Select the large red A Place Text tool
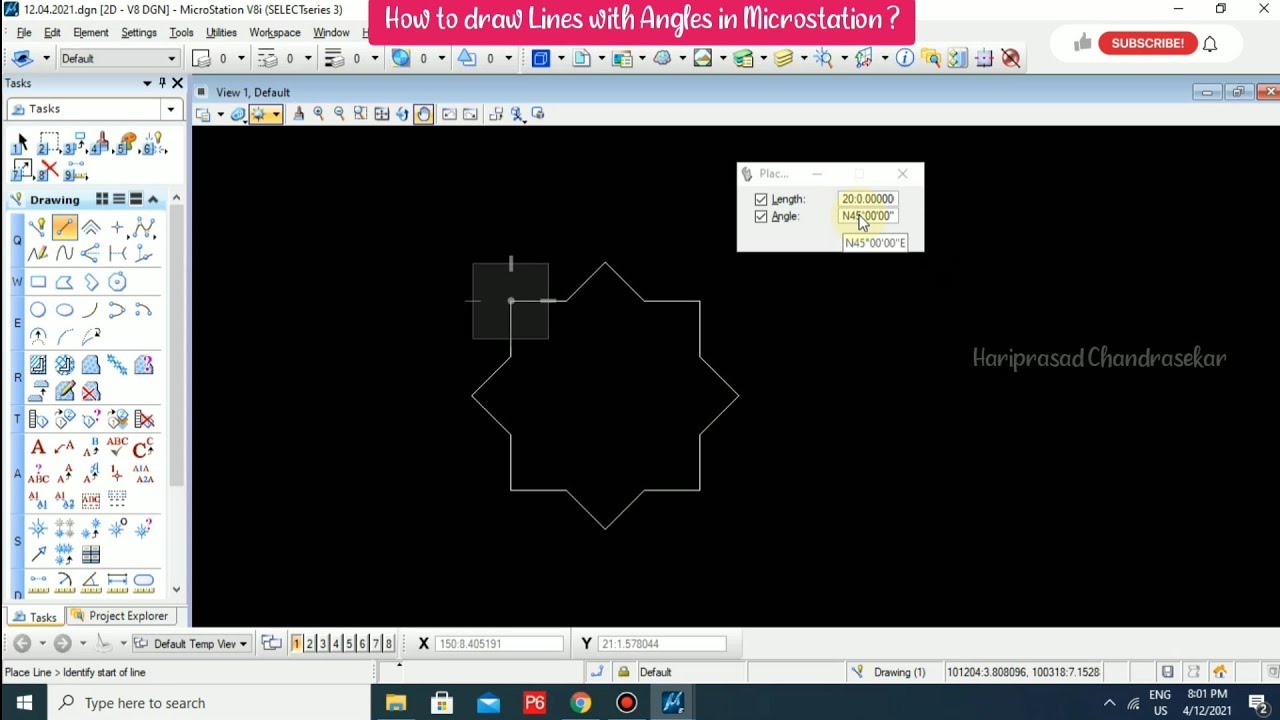Viewport: 1280px width, 720px height. click(x=38, y=447)
